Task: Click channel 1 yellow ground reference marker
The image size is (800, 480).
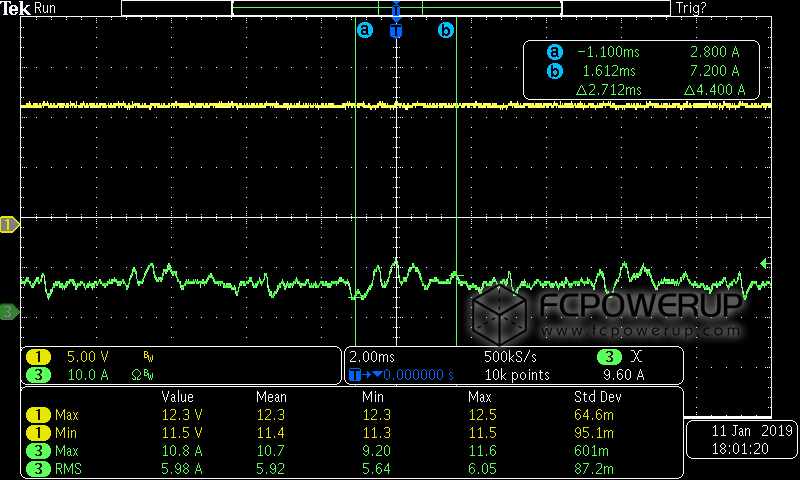Action: (9, 224)
